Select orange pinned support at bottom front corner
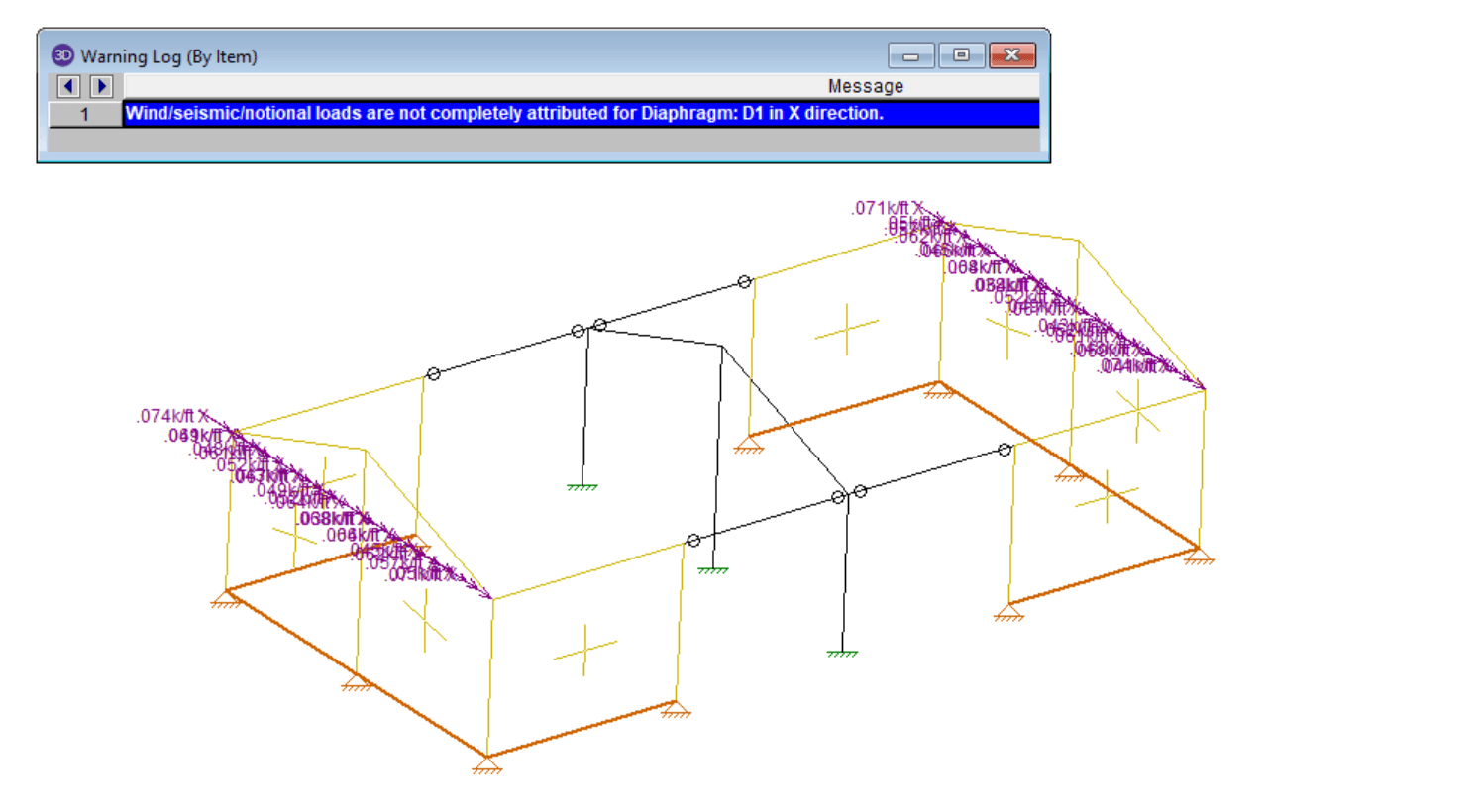This screenshot has height=812, width=1482. [x=486, y=765]
